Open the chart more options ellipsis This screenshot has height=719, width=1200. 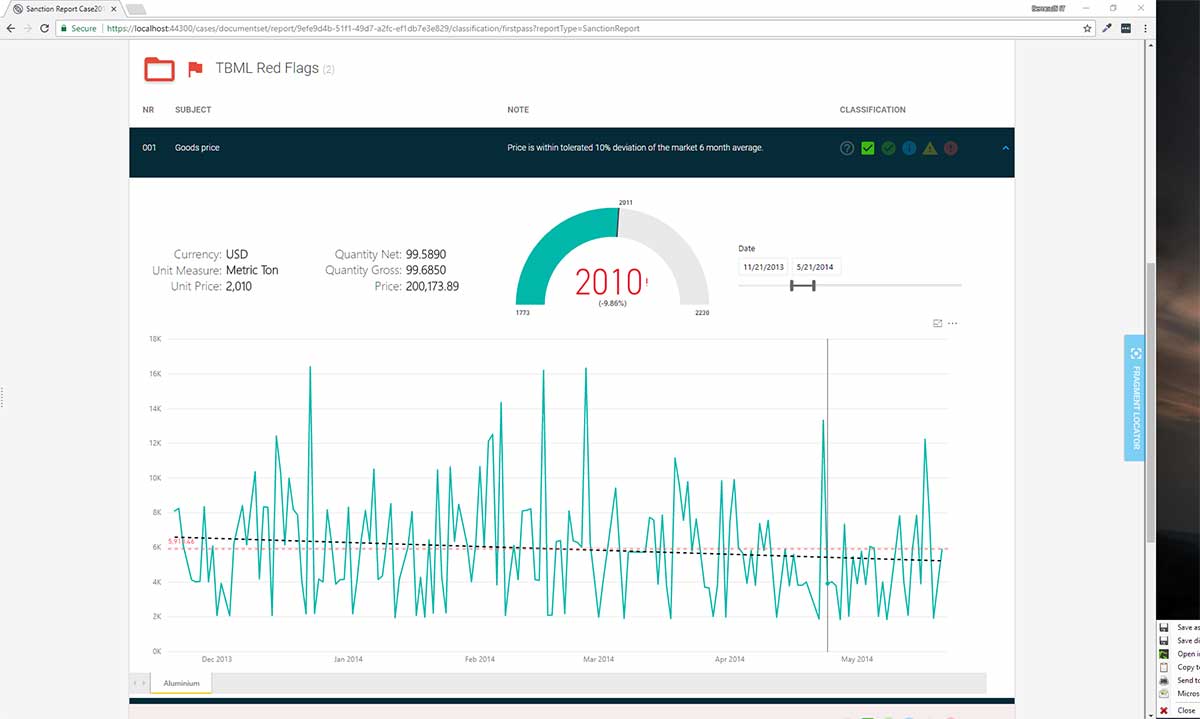953,324
